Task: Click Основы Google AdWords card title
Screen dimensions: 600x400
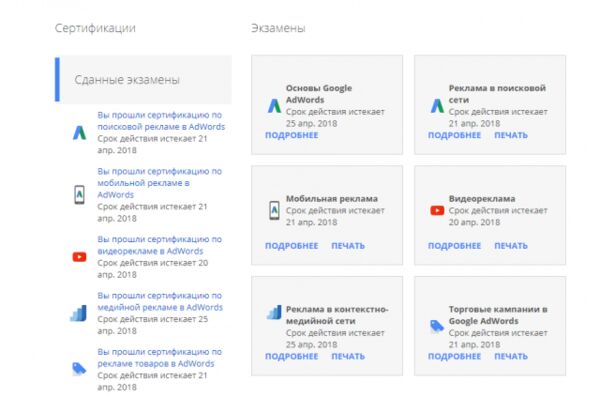Action: [319, 94]
